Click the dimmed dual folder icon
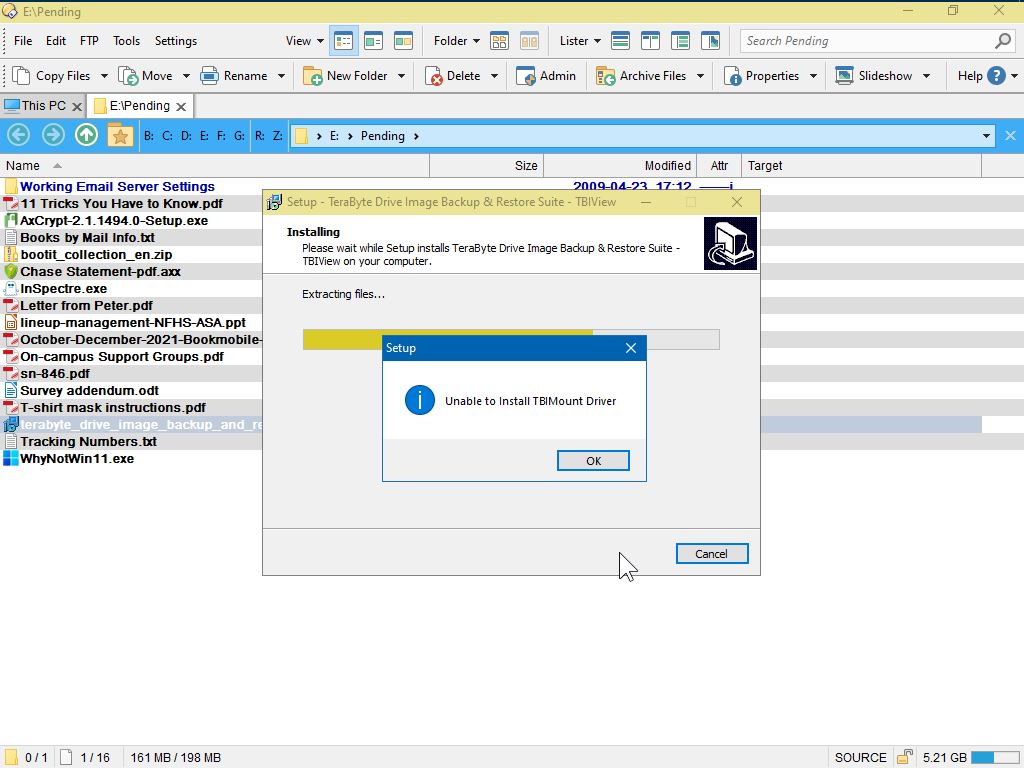 (529, 41)
